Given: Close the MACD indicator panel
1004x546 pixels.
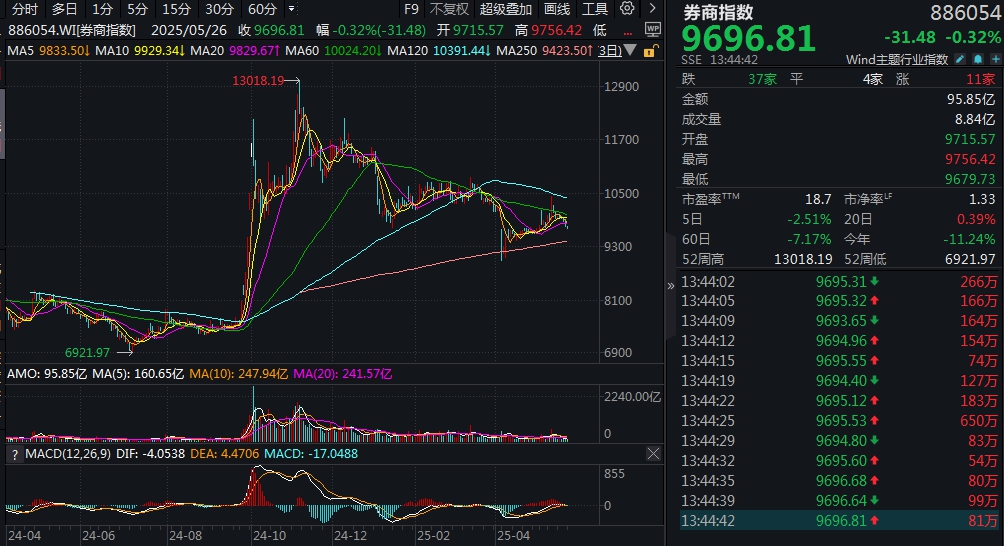Looking at the screenshot, I should coord(653,454).
